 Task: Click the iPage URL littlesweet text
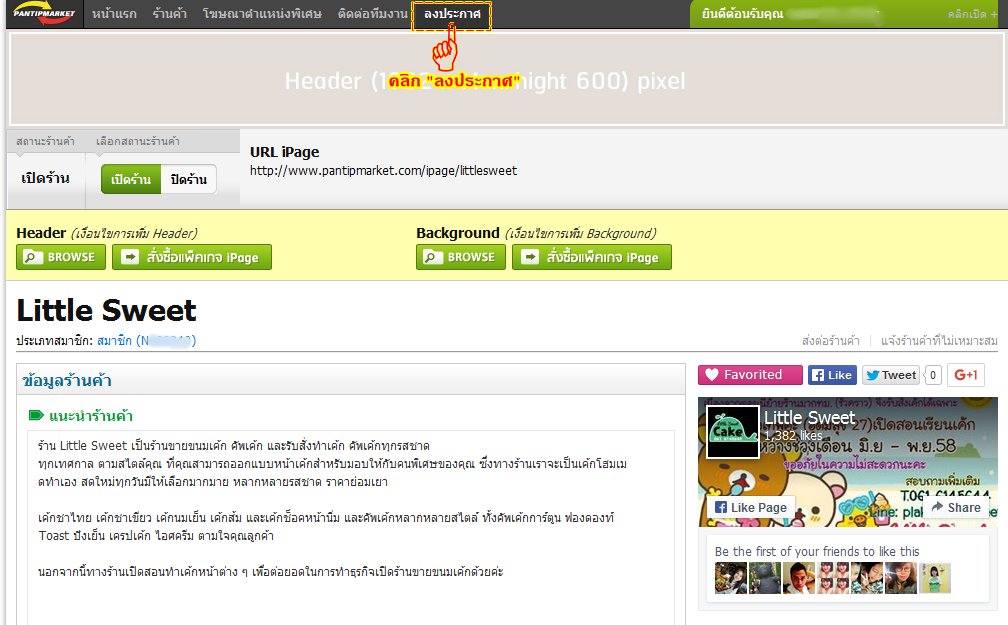click(383, 170)
